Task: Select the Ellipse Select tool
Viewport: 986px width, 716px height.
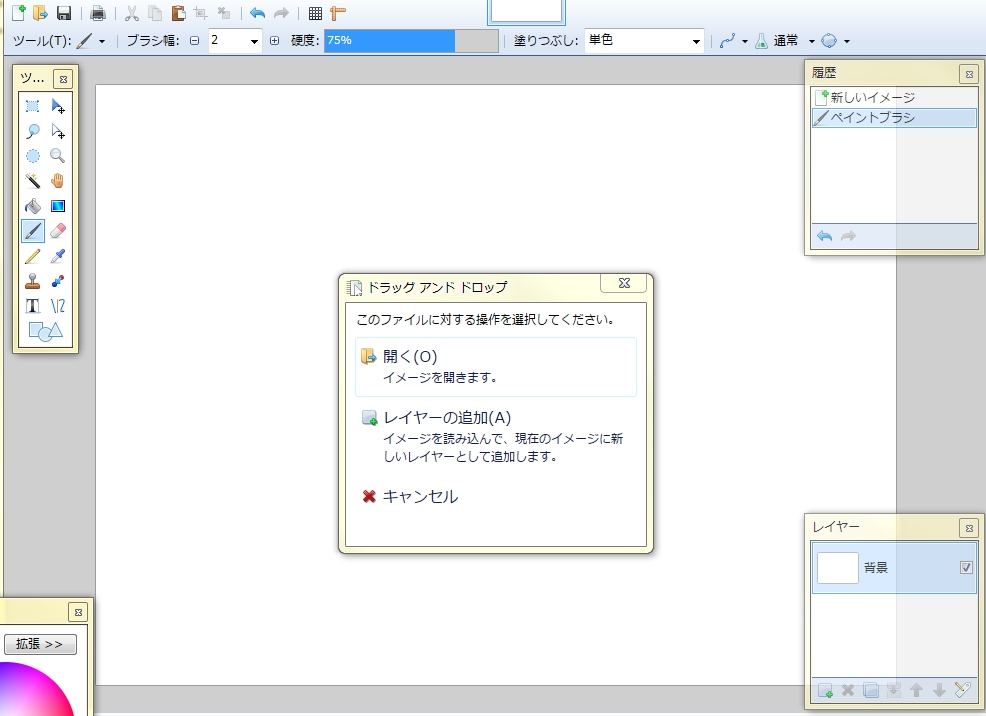Action: pos(33,156)
